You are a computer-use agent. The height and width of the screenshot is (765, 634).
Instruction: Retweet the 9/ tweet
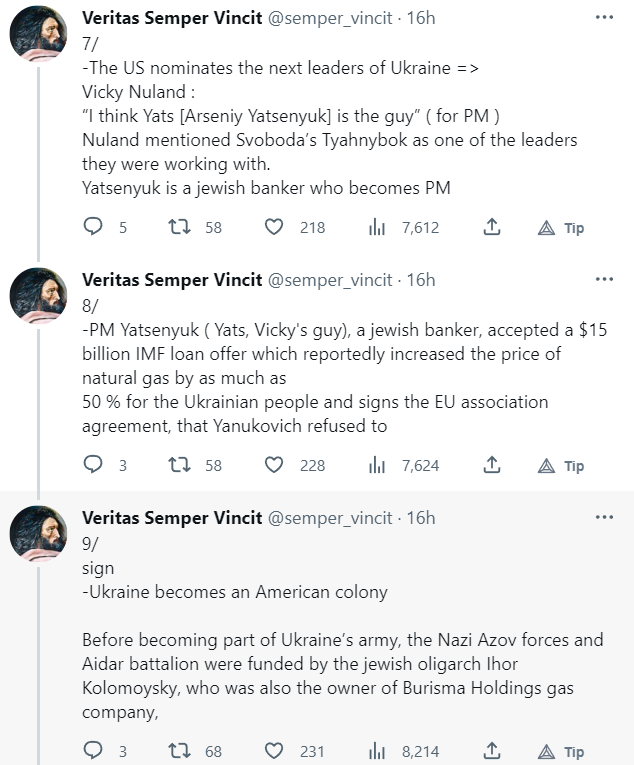click(x=181, y=751)
